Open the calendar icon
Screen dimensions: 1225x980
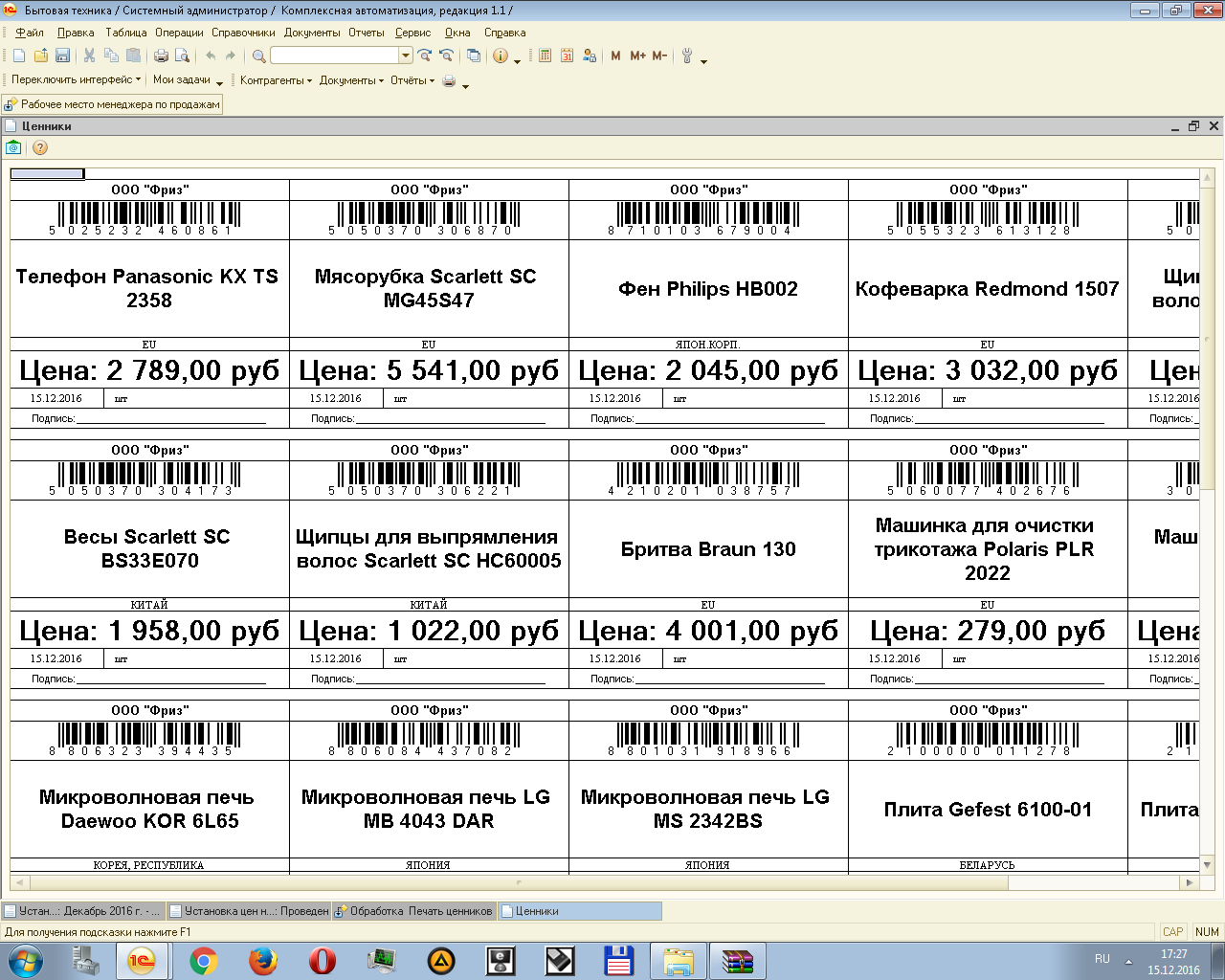567,56
